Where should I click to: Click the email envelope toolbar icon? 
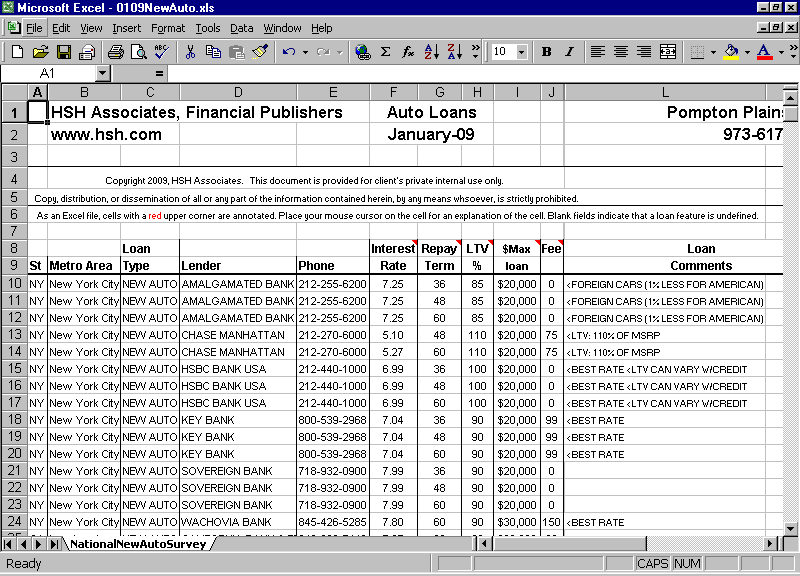pos(87,52)
